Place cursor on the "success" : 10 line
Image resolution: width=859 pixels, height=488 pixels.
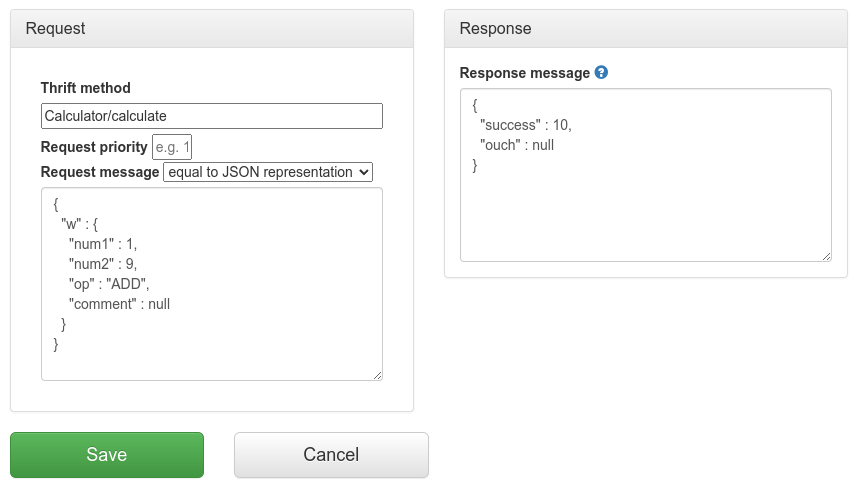(x=526, y=125)
